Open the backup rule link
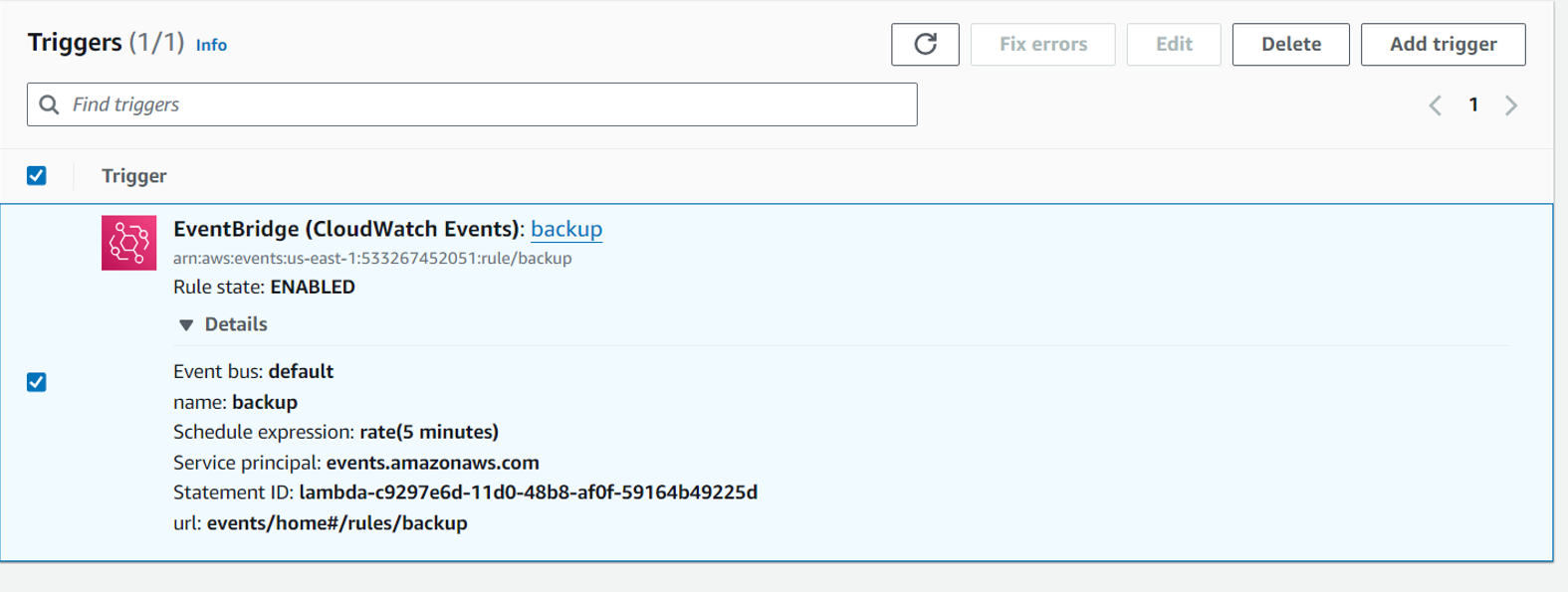This screenshot has height=592, width=1568. pyautogui.click(x=566, y=229)
